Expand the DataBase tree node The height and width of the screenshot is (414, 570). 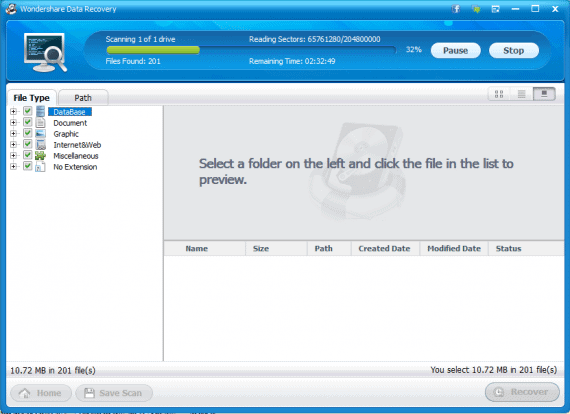click(x=13, y=112)
